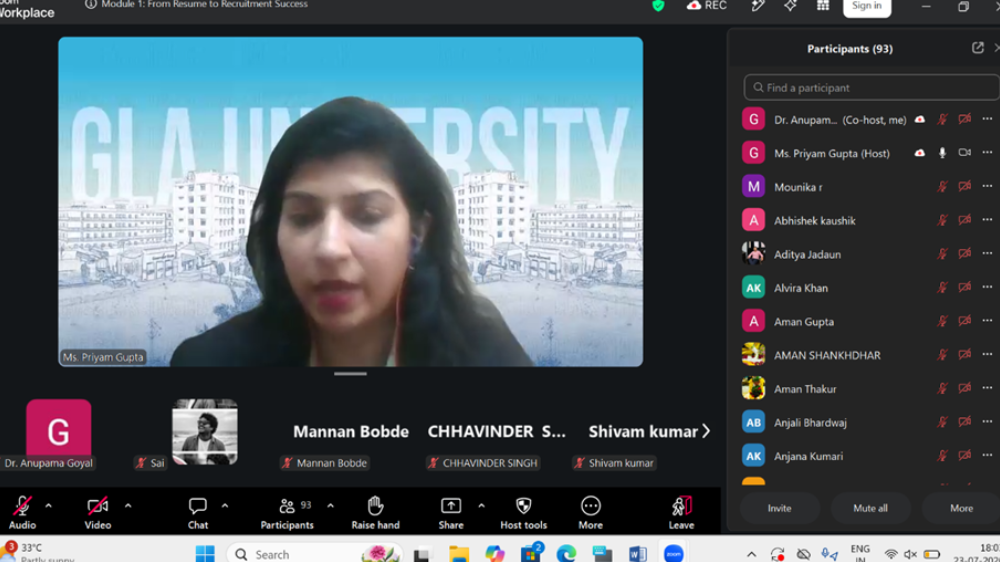Open Microsoft Word from taskbar
Image resolution: width=1000 pixels, height=562 pixels.
pos(637,554)
